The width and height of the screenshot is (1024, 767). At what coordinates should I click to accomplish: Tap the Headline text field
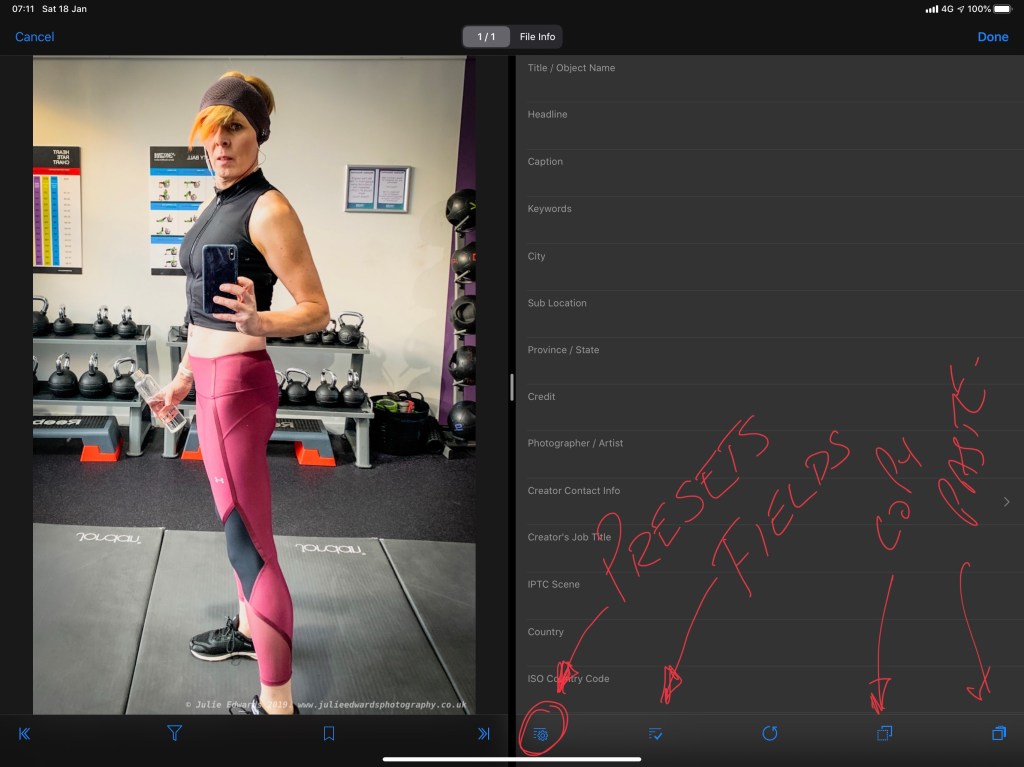click(770, 125)
